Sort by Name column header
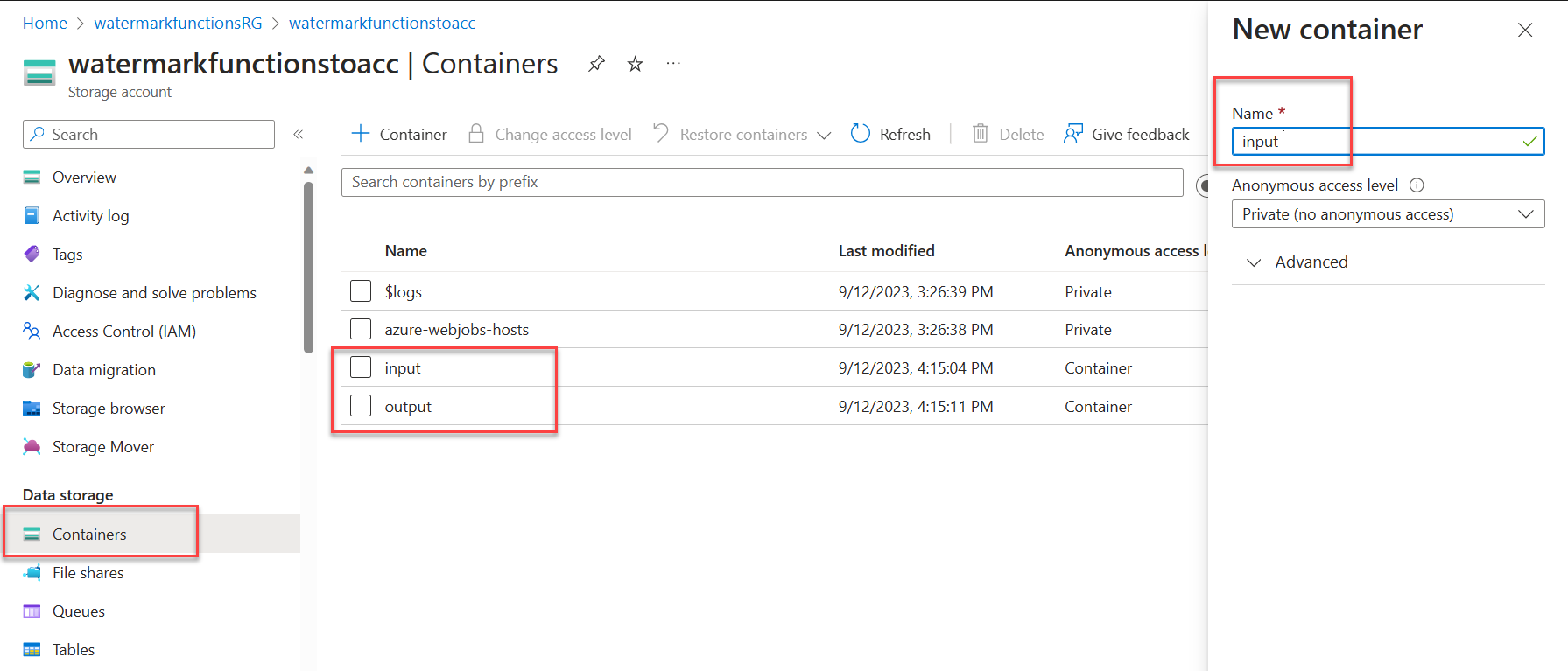This screenshot has width=1568, height=671. point(406,251)
